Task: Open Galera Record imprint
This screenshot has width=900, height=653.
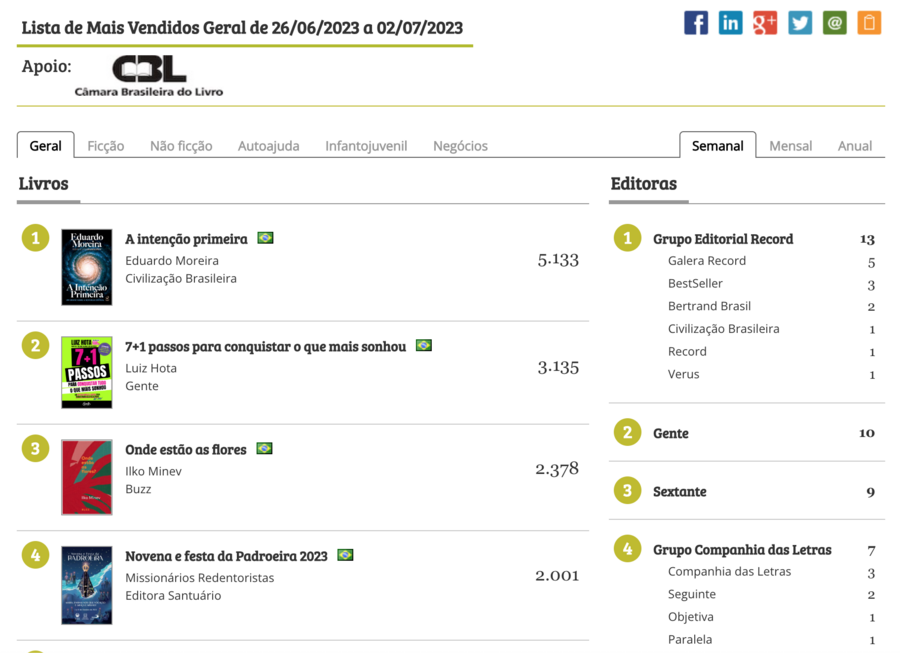Action: (707, 261)
